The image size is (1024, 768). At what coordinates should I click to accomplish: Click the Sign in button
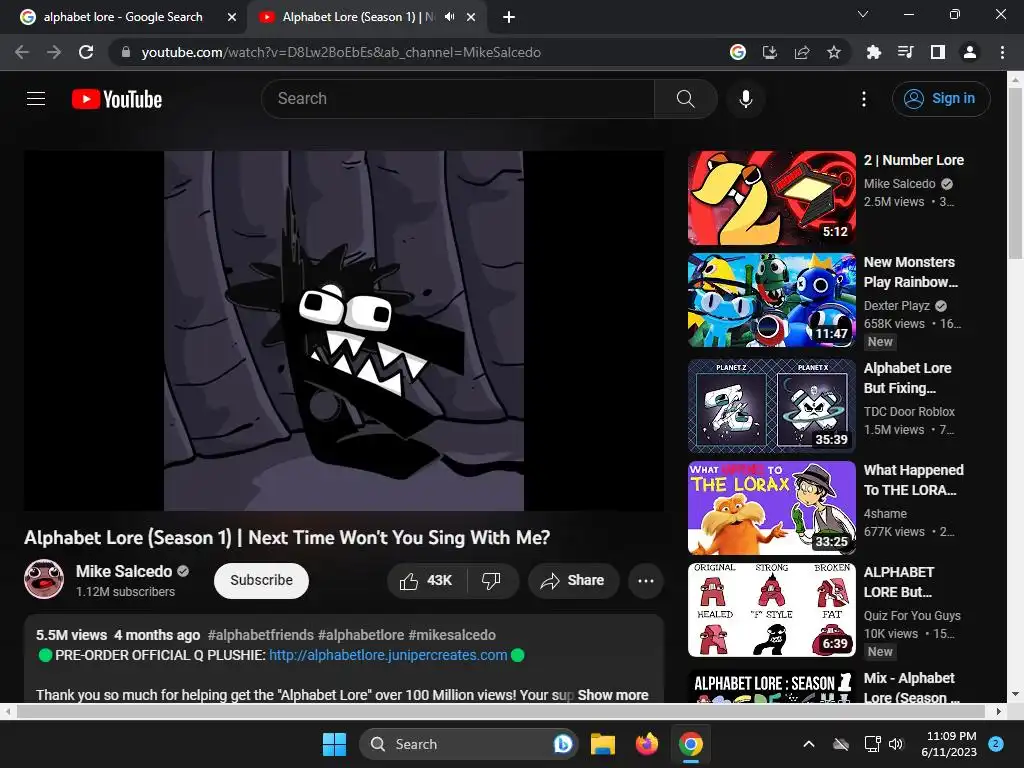click(x=941, y=99)
